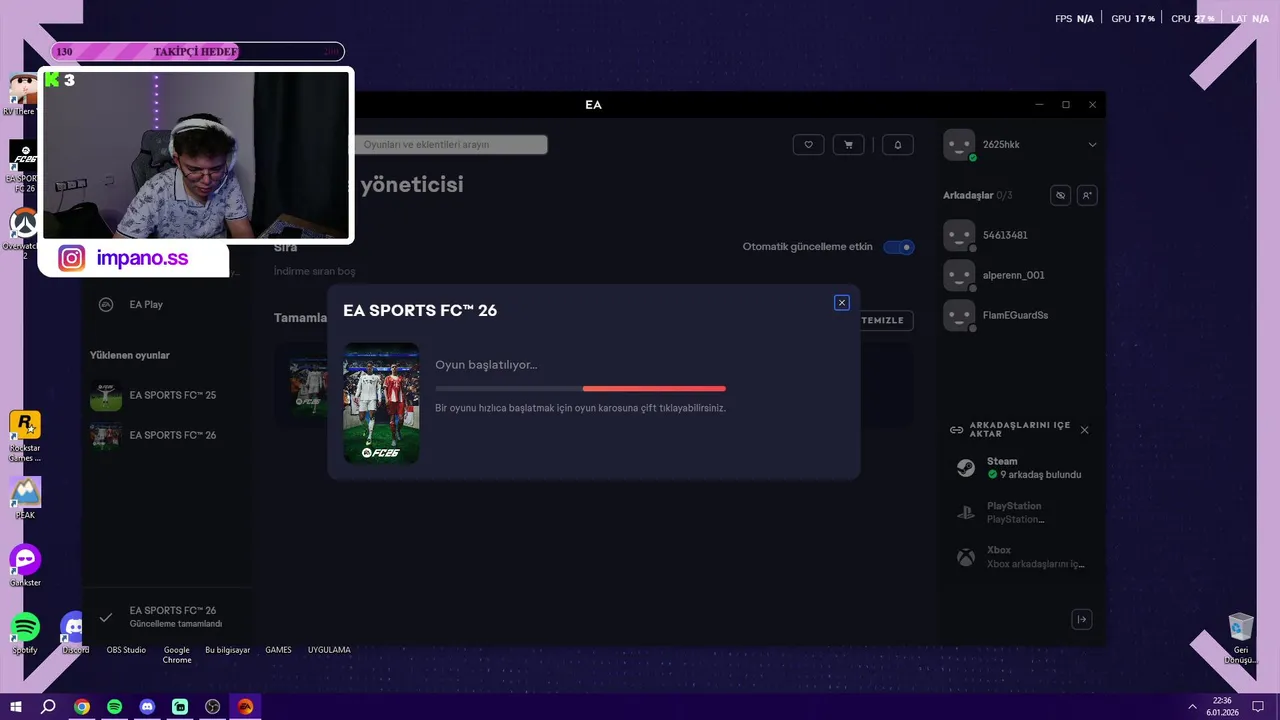Open the Geri Dönüşüm recycle bin
The height and width of the screenshot is (720, 1280).
1241,639
